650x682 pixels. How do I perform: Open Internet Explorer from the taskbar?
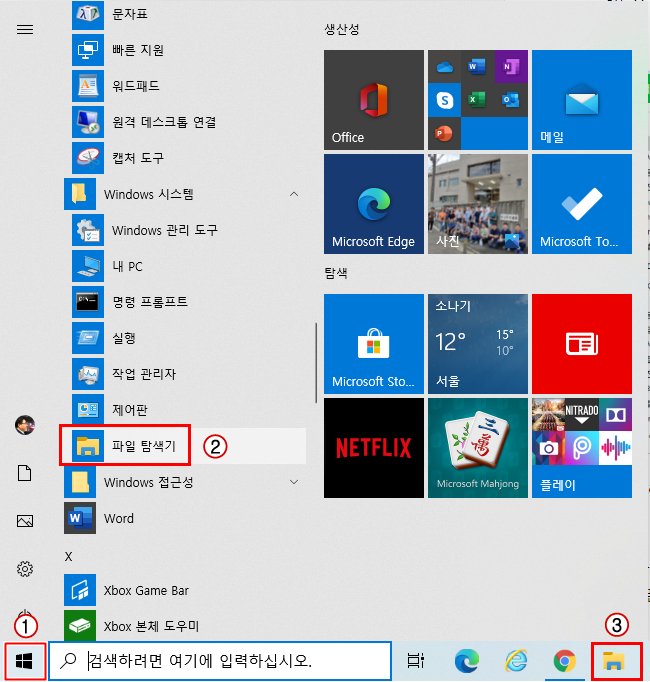516,661
